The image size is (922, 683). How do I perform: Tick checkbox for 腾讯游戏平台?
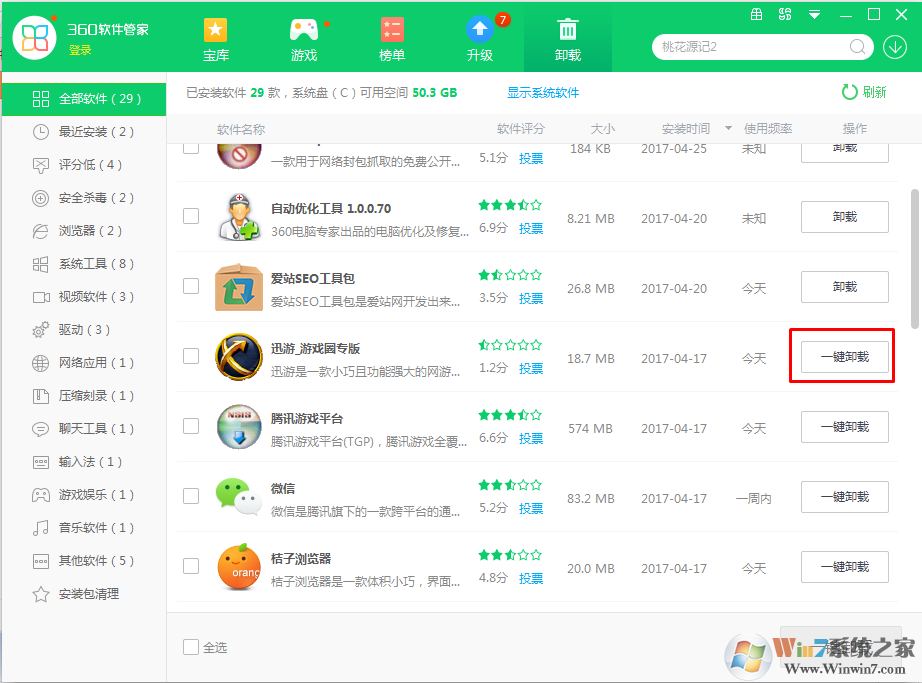tap(191, 426)
